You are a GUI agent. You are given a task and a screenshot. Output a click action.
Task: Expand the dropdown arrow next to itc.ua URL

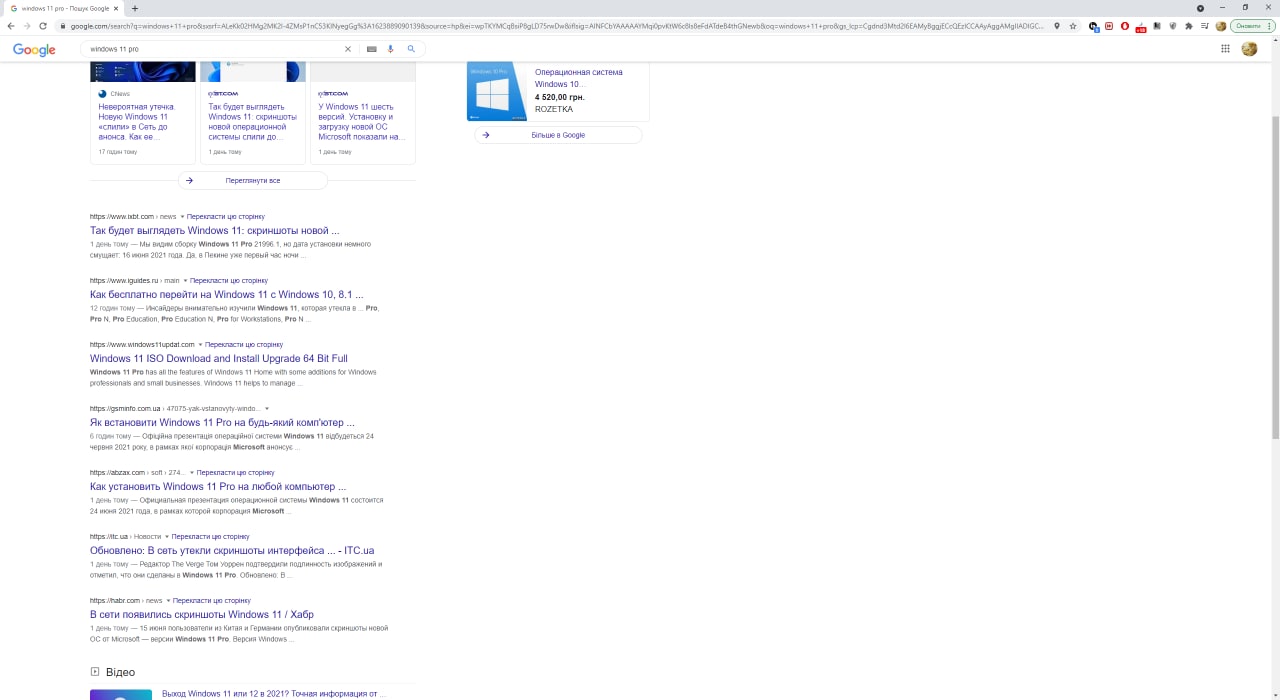coord(167,537)
